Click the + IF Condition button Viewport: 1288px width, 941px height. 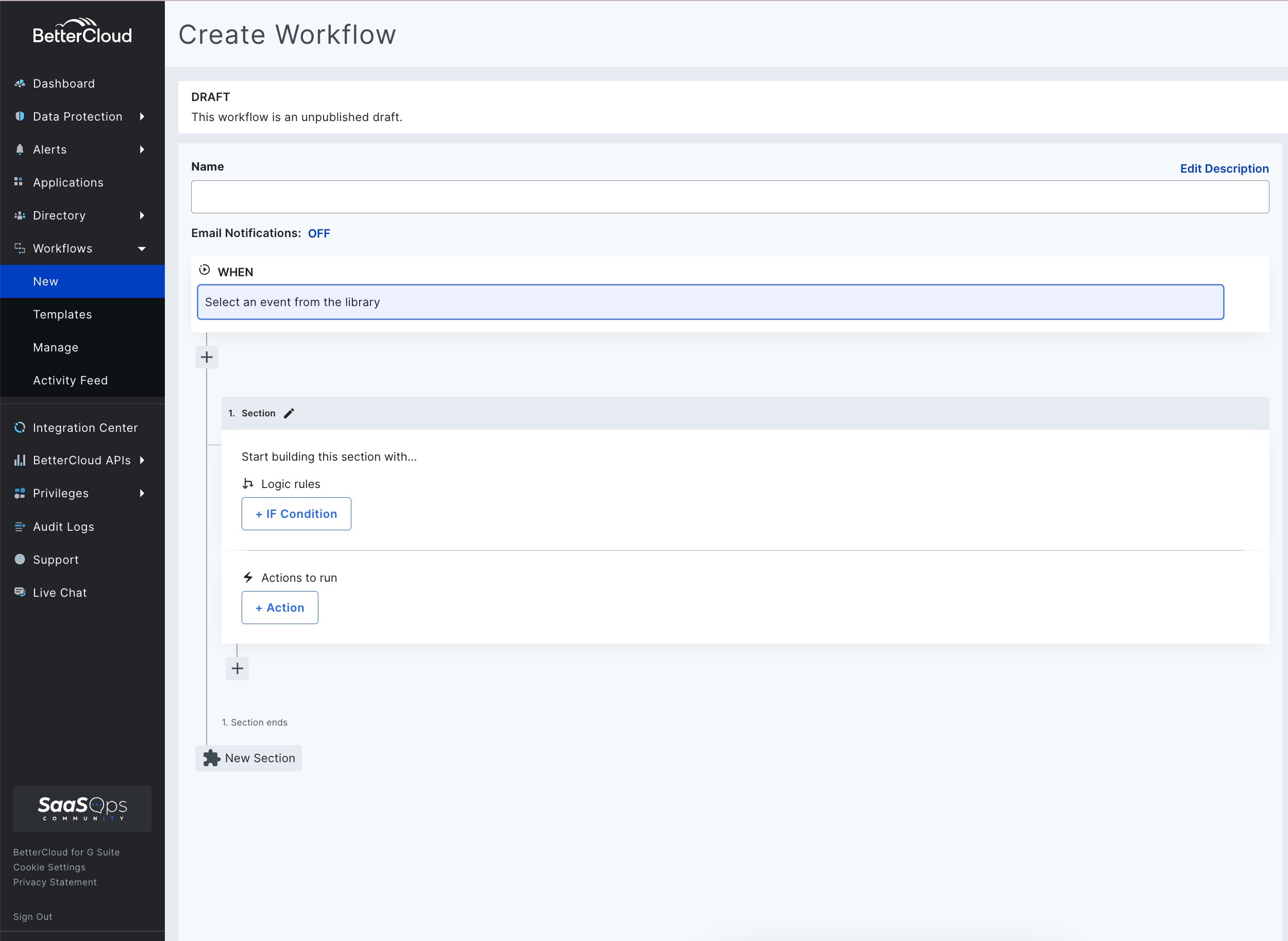(x=296, y=514)
